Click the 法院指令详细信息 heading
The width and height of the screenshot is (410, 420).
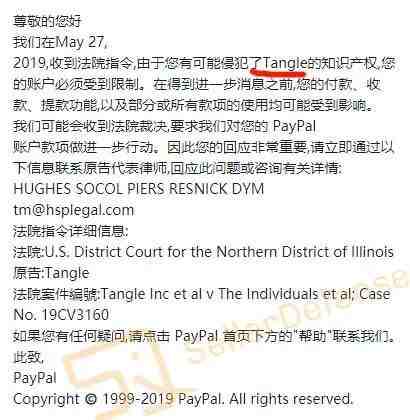[70, 231]
